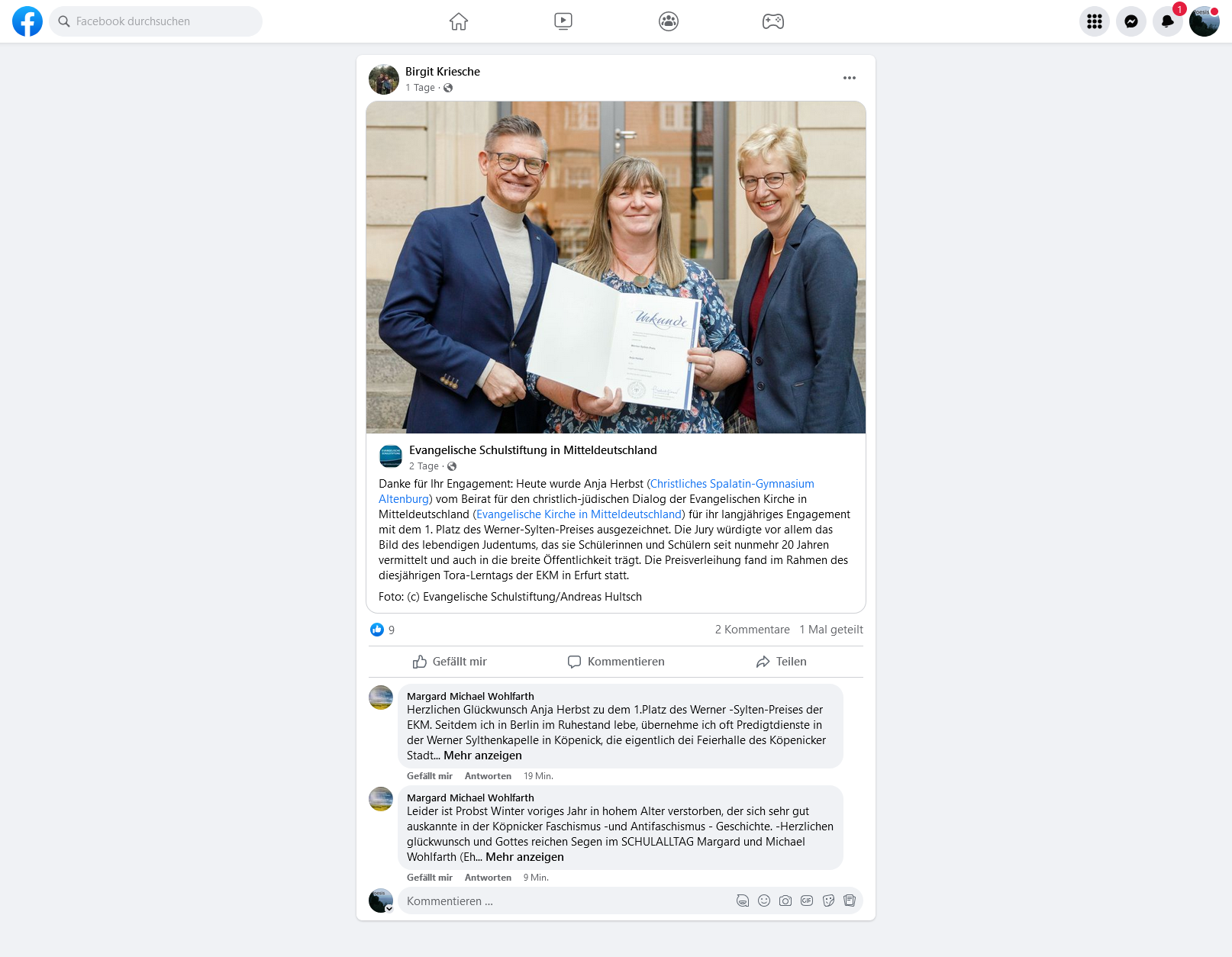Open Messenger chats icon

tap(1131, 21)
